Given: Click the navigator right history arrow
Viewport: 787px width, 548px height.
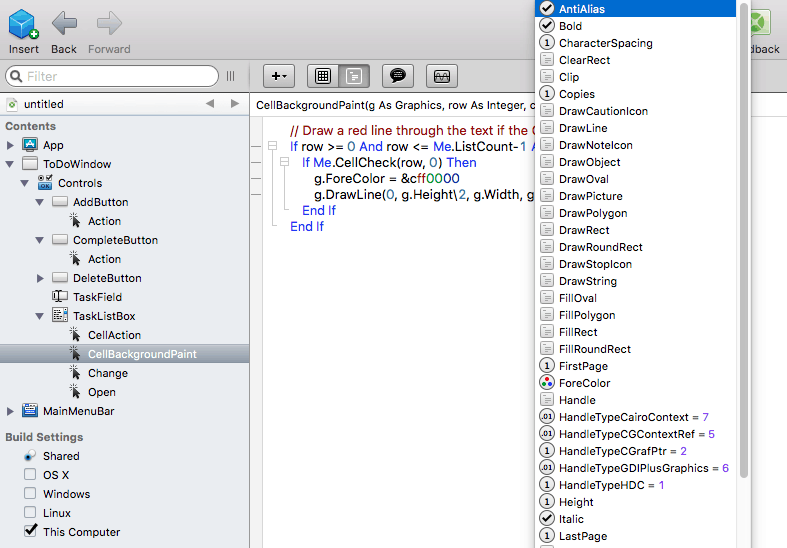Looking at the screenshot, I should tap(234, 104).
